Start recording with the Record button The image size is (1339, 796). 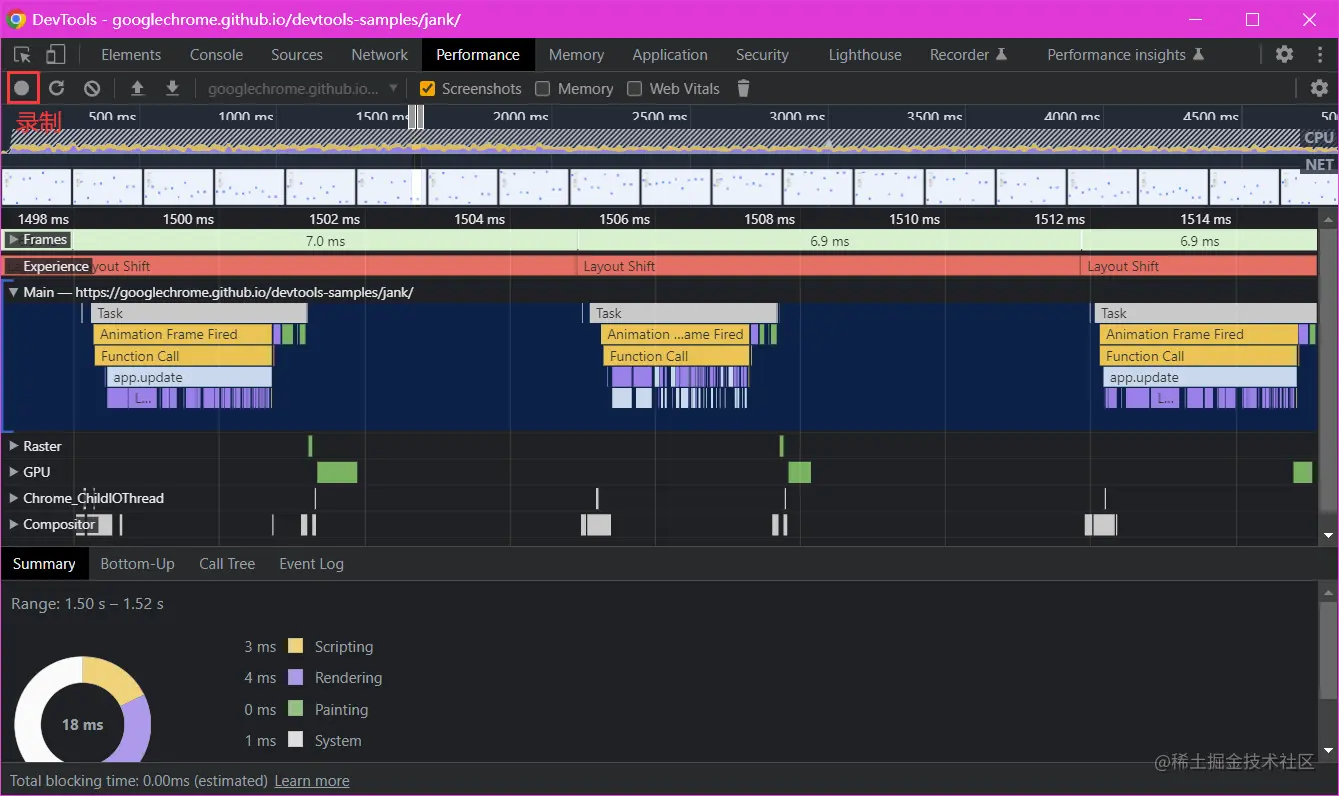(x=22, y=88)
